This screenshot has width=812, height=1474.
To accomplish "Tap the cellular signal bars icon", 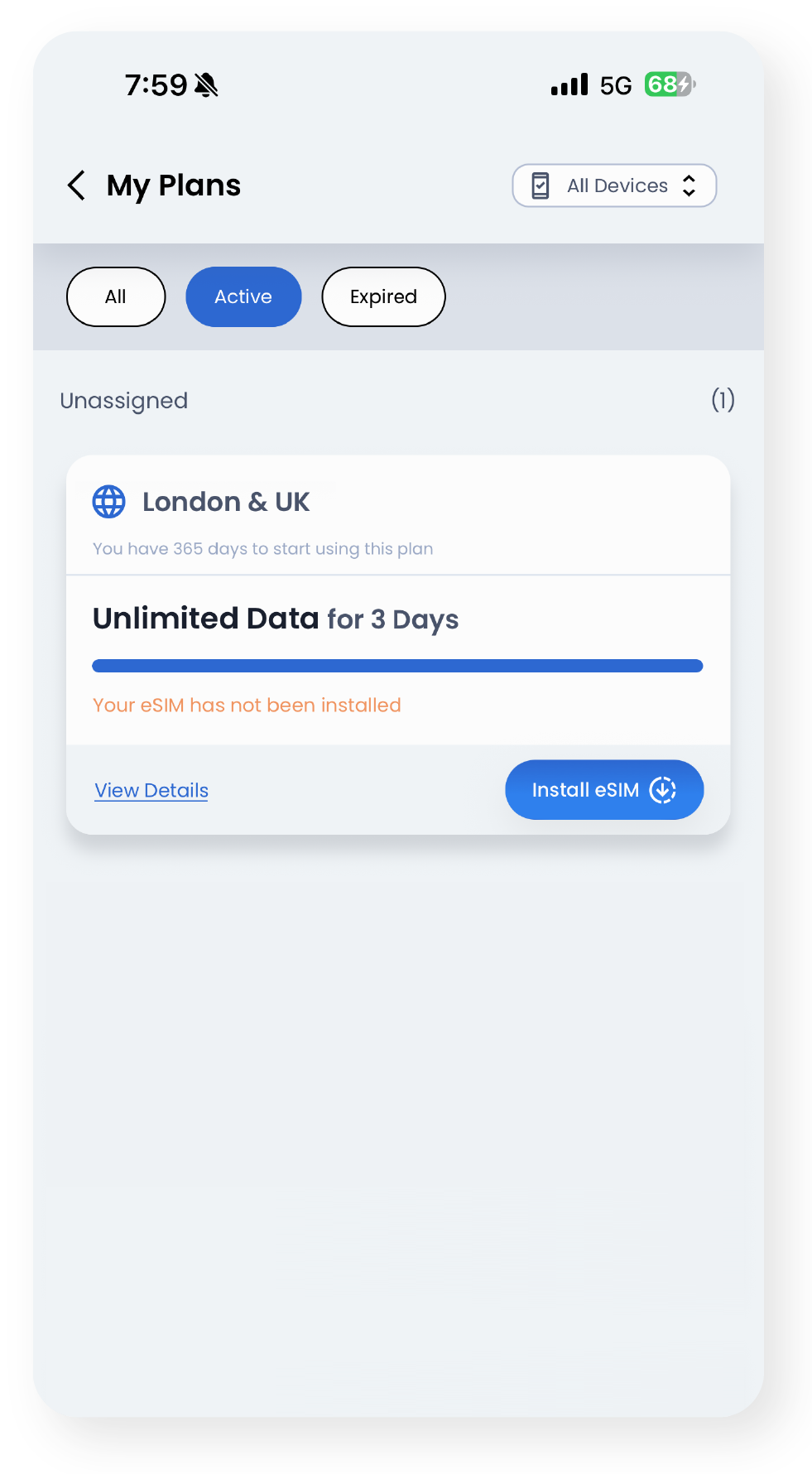I will point(569,84).
